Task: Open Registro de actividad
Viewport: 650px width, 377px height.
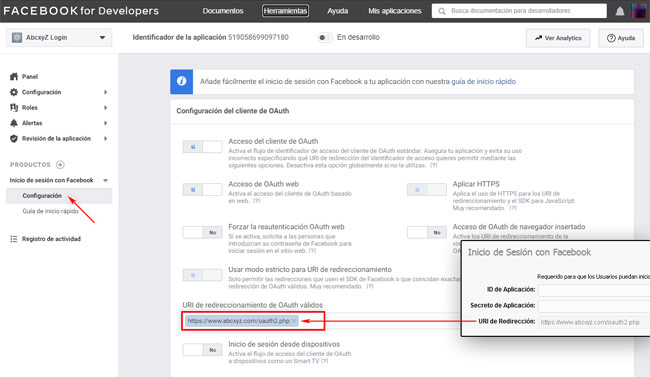Action: point(51,239)
